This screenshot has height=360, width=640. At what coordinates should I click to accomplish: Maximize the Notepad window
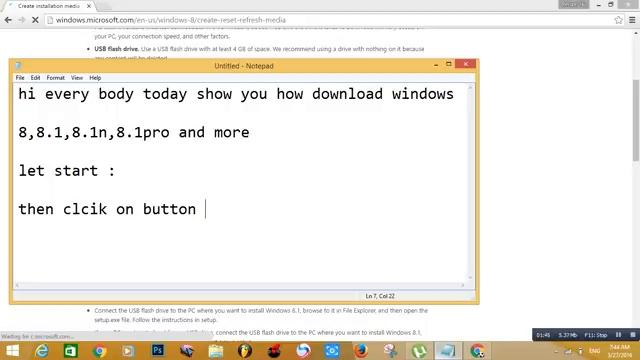click(449, 64)
